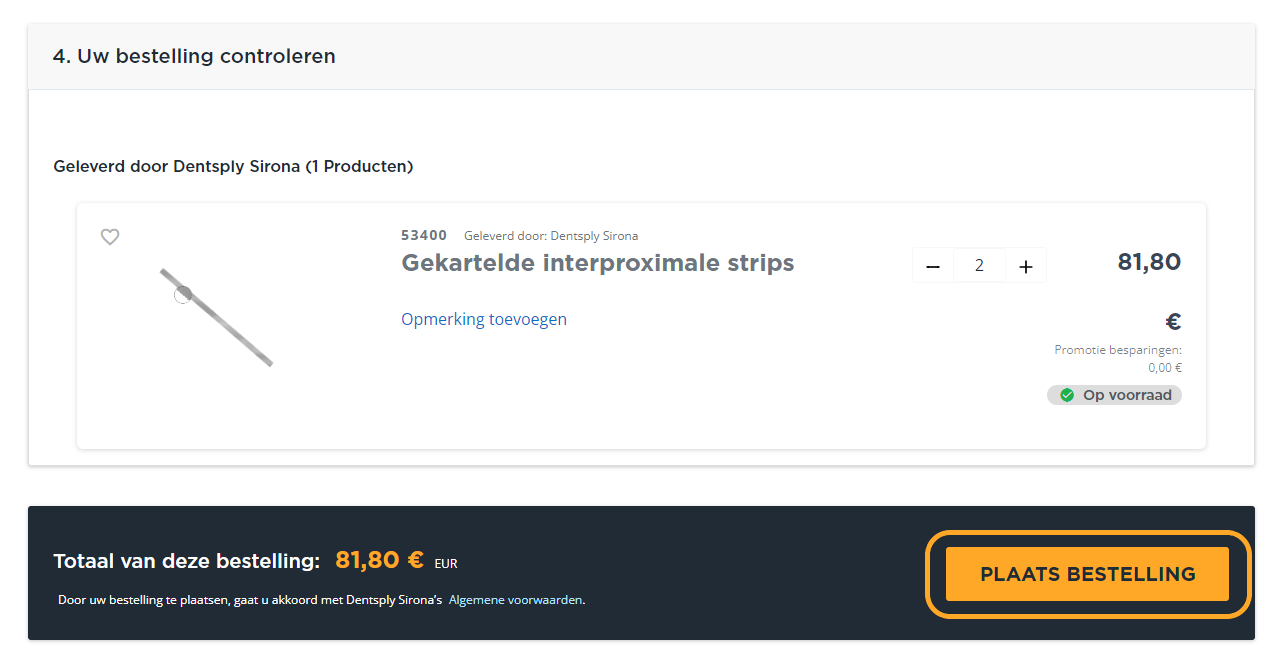Click the Geleverd door Dentsply Sirona heading
Viewport: 1279px width, 665px height.
pos(233,166)
